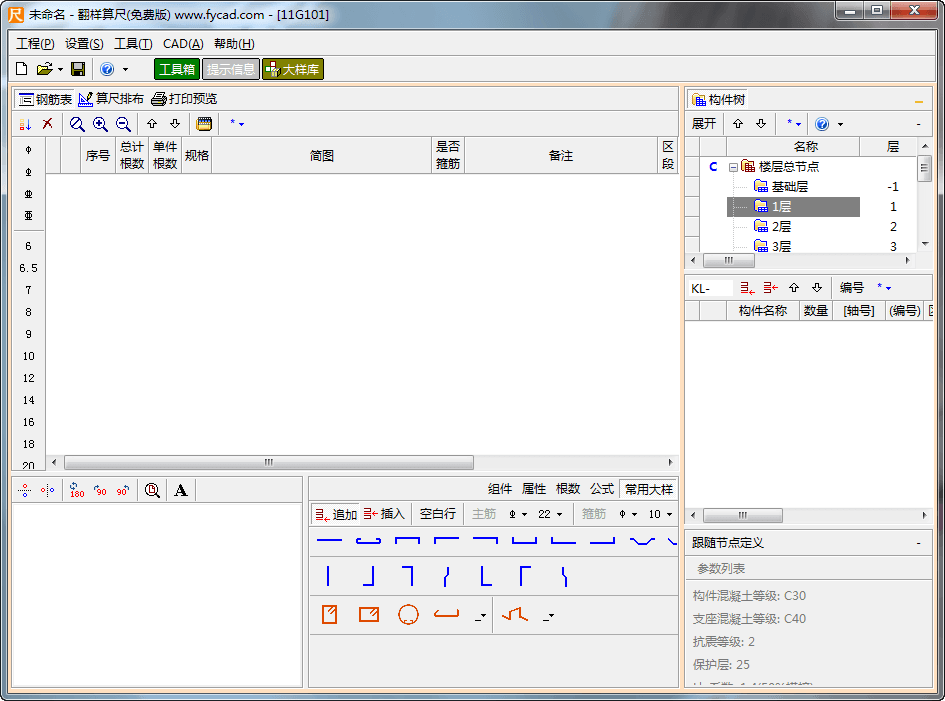Switch to the 算尺排布 tab
Screen dimensions: 945x701
[111, 99]
